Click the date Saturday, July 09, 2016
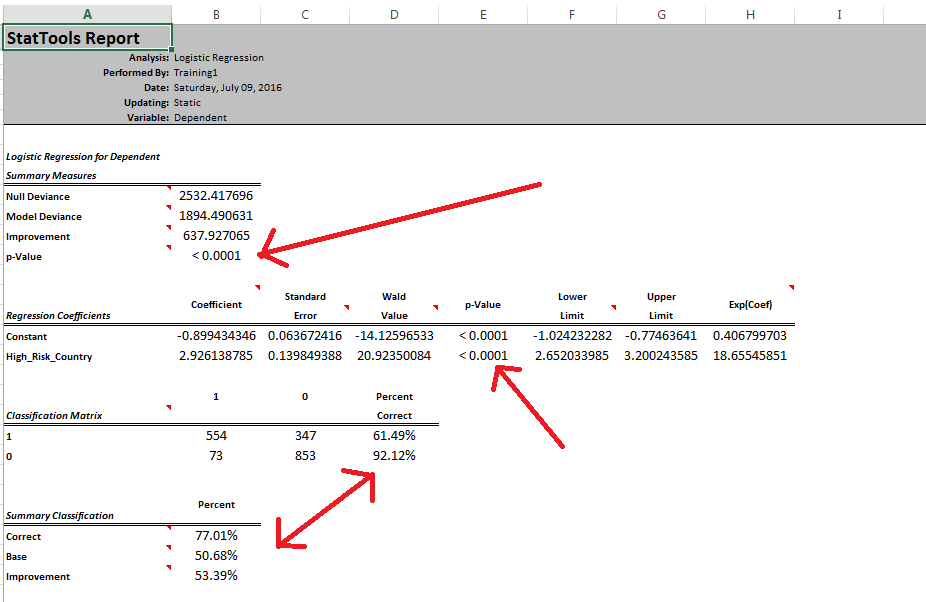The width and height of the screenshot is (926, 602). [x=227, y=87]
